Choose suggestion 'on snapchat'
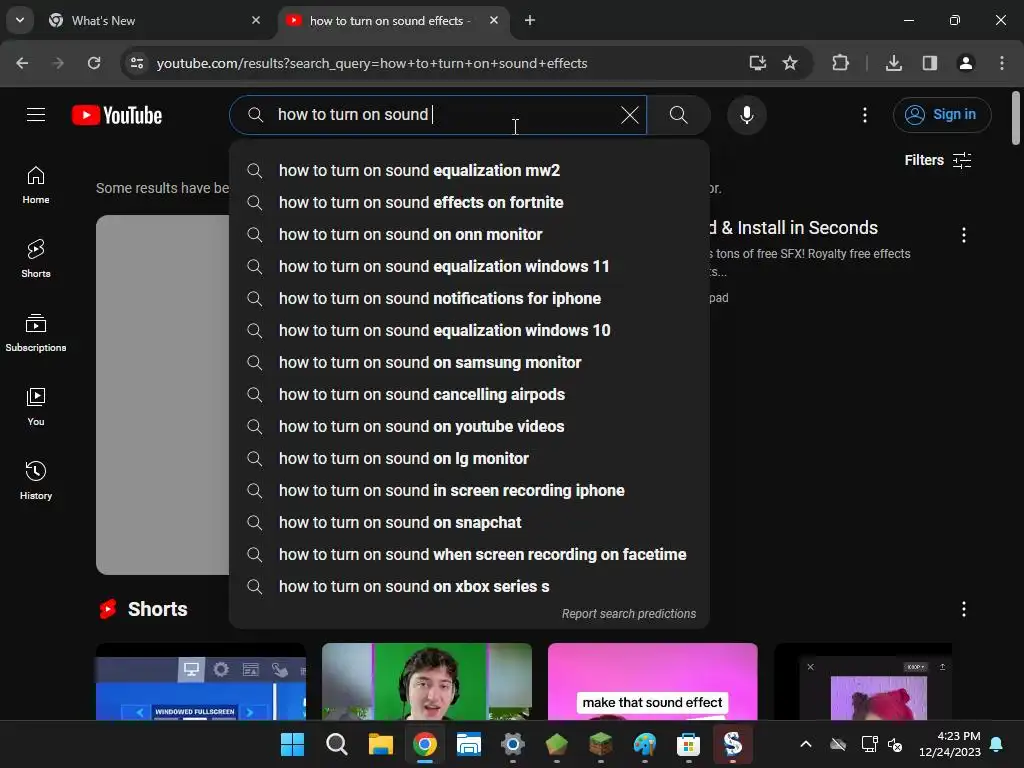1024x768 pixels. click(x=469, y=522)
